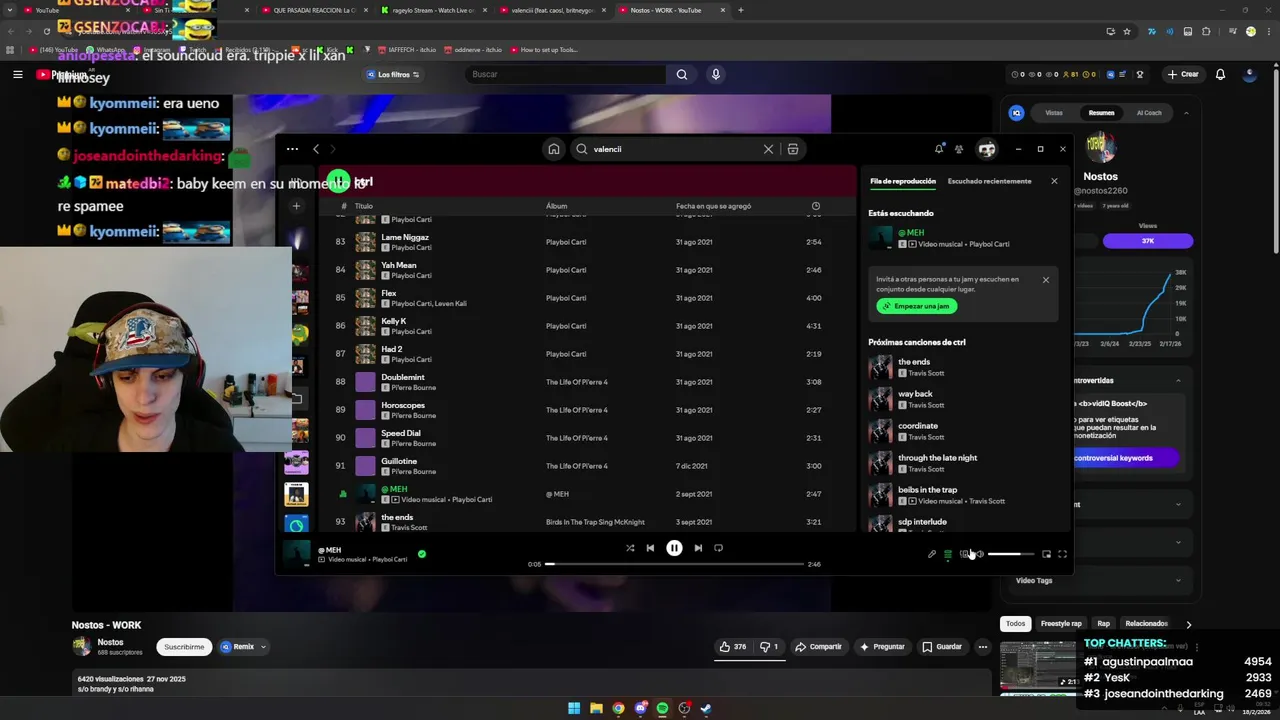Screen dimensions: 1280x720
Task: Click Suscribirme button for Nostos
Action: click(x=184, y=647)
